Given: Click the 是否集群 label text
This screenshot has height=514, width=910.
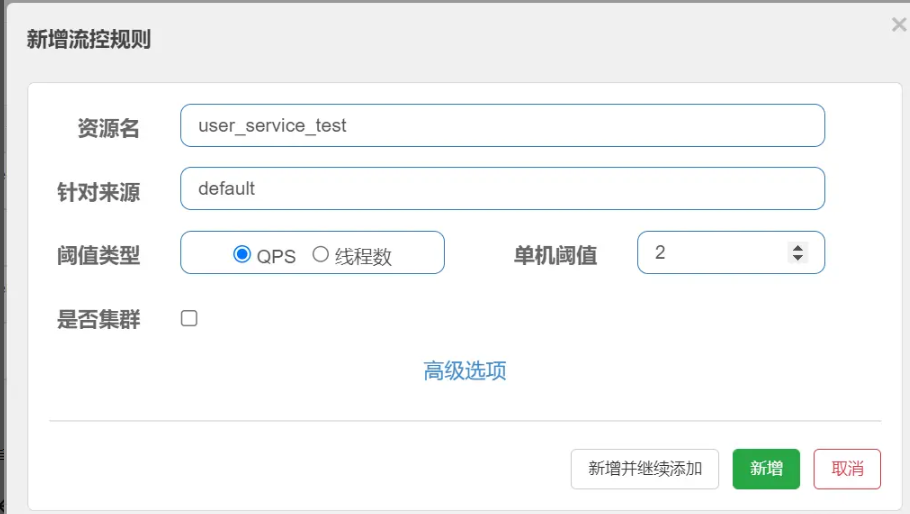Looking at the screenshot, I should point(99,320).
